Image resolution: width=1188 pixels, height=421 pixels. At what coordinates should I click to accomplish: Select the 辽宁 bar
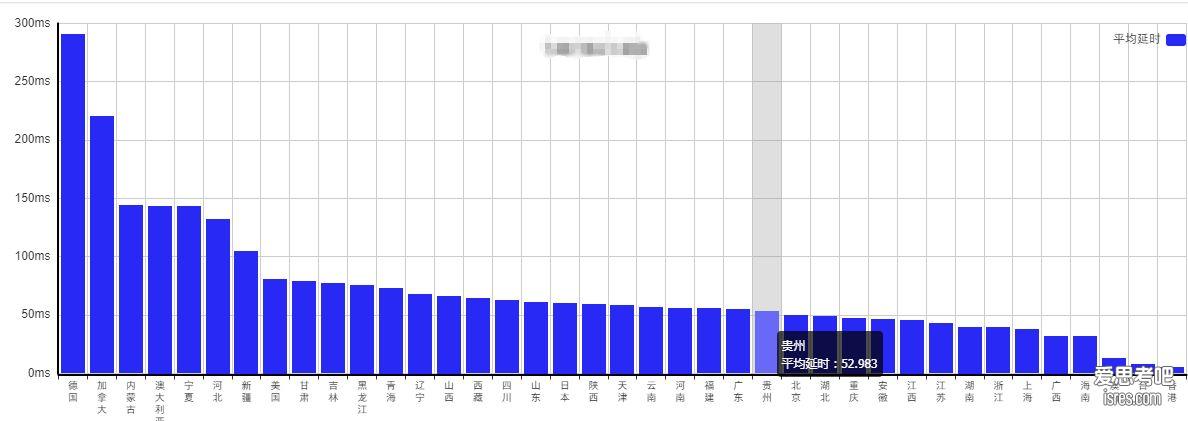coord(420,334)
